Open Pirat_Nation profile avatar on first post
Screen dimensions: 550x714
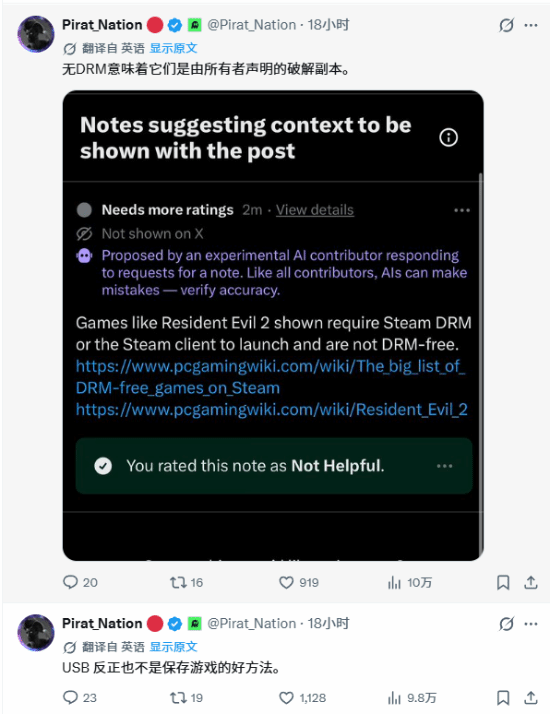coord(36,34)
